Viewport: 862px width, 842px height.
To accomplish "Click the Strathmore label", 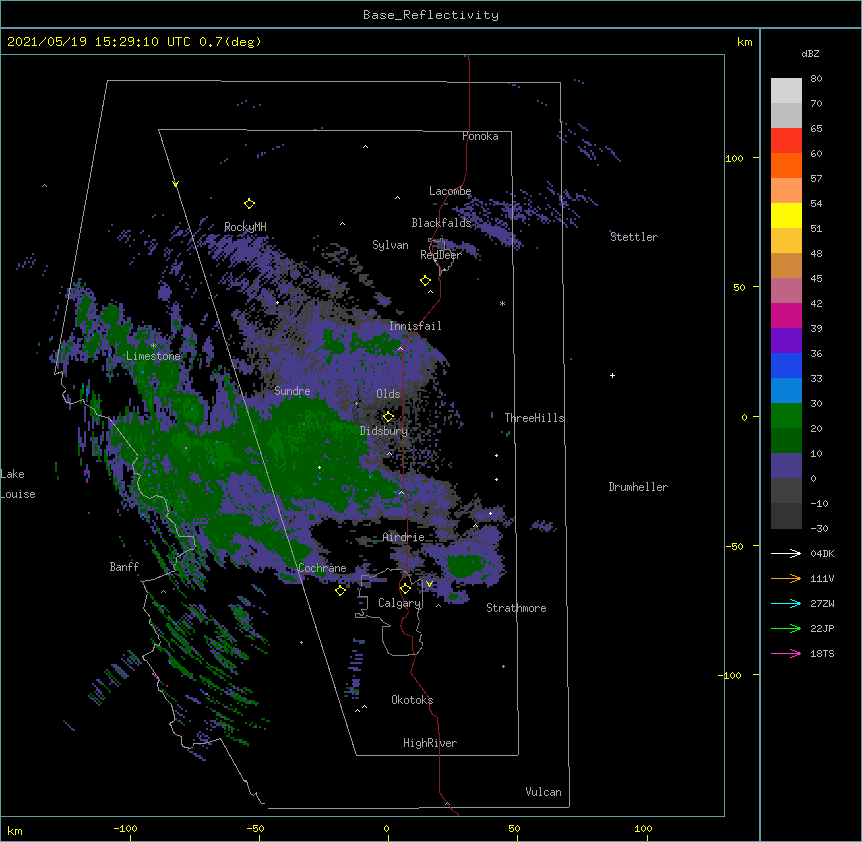I will [x=516, y=608].
